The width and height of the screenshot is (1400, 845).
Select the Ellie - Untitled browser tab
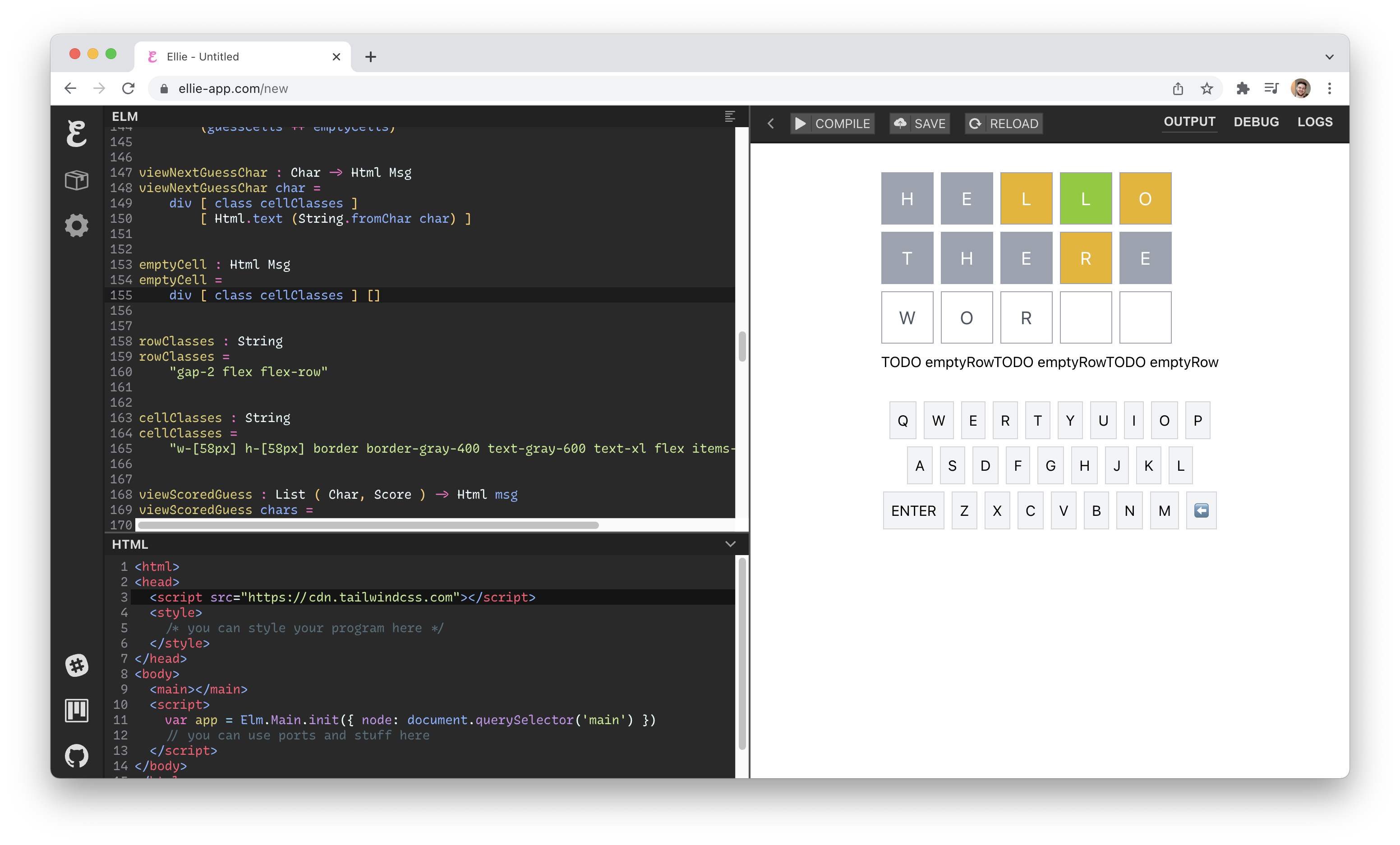[x=243, y=56]
